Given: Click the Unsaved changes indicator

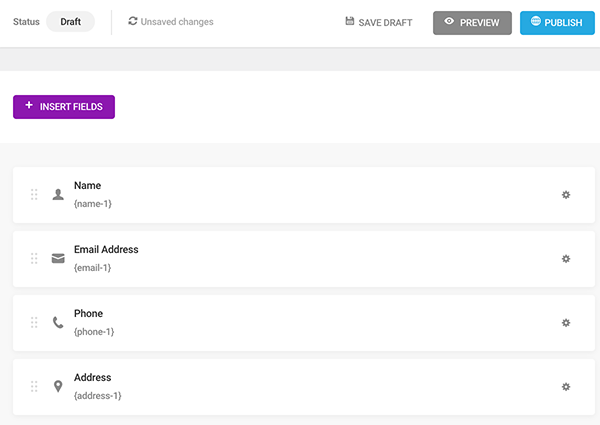Looking at the screenshot, I should [x=171, y=22].
